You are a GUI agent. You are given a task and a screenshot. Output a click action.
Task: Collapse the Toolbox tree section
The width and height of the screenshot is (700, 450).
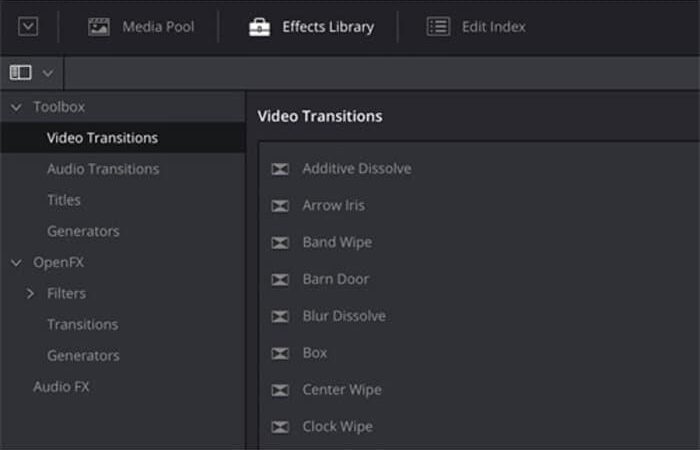click(x=15, y=107)
